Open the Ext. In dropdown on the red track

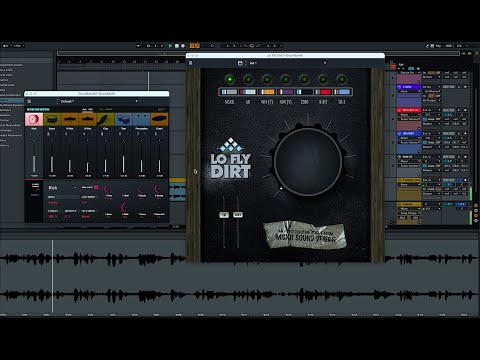[x=431, y=110]
